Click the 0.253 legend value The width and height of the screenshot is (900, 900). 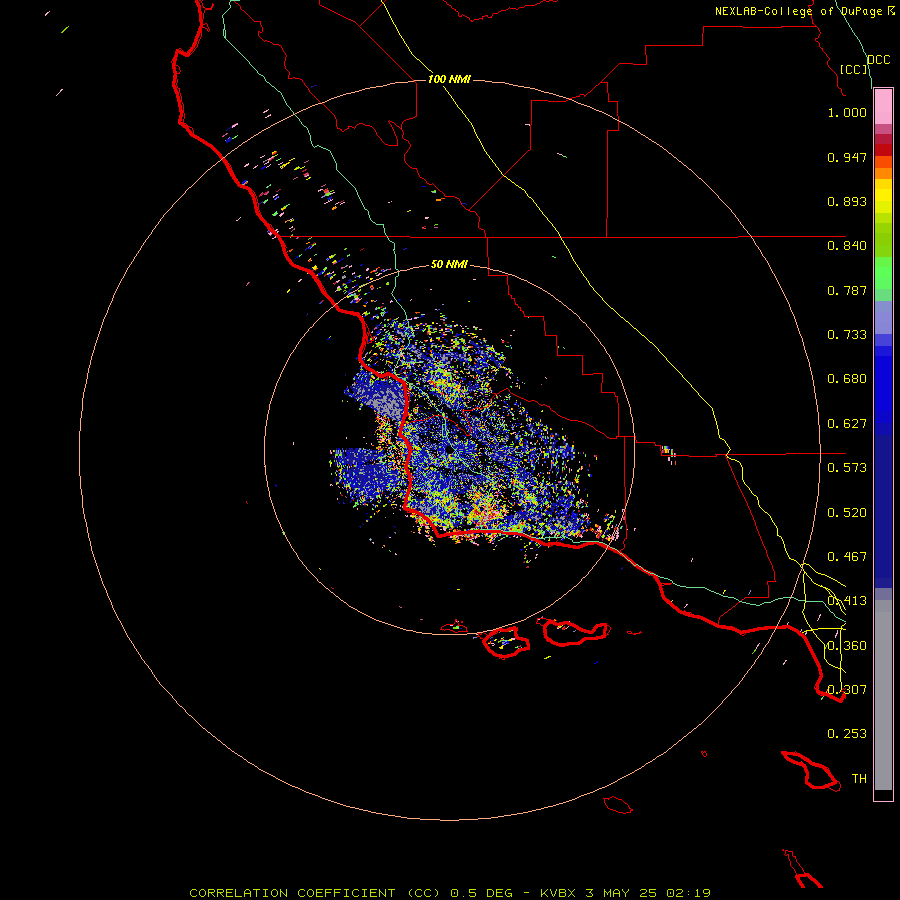(x=847, y=734)
